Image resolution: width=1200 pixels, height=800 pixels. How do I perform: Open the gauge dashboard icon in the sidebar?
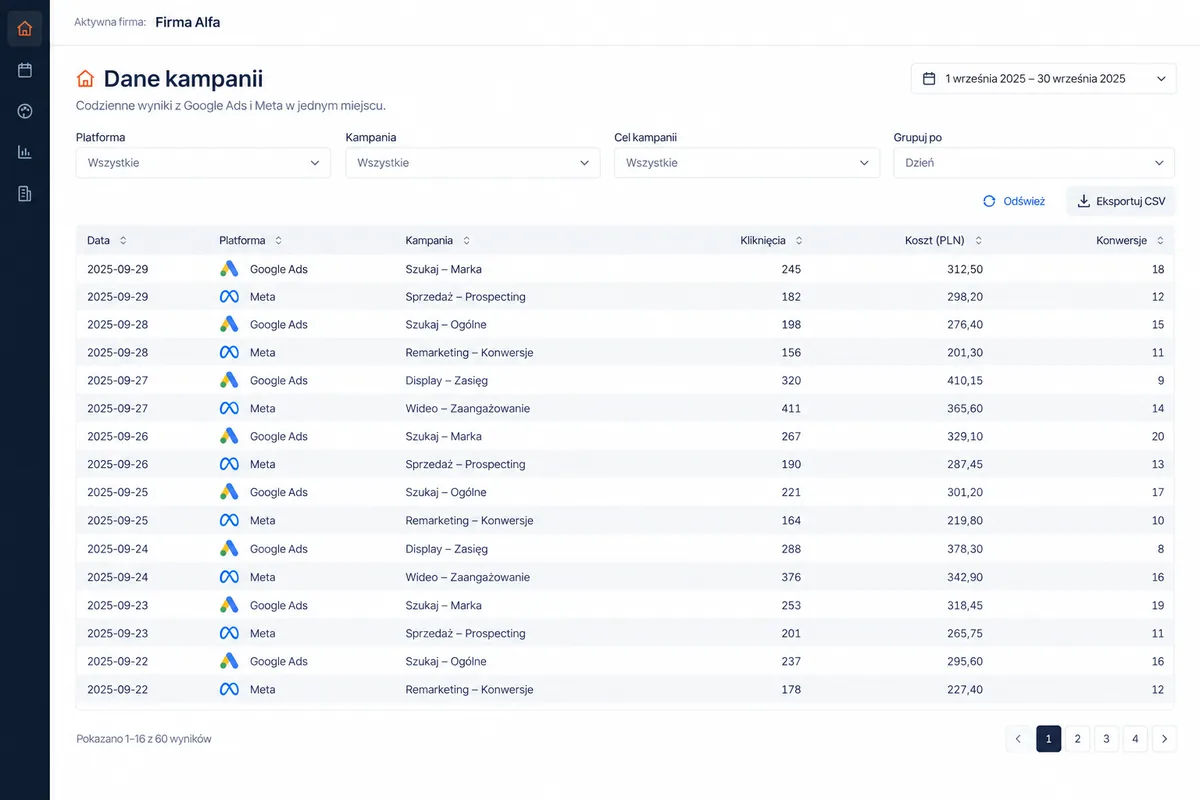pos(25,111)
